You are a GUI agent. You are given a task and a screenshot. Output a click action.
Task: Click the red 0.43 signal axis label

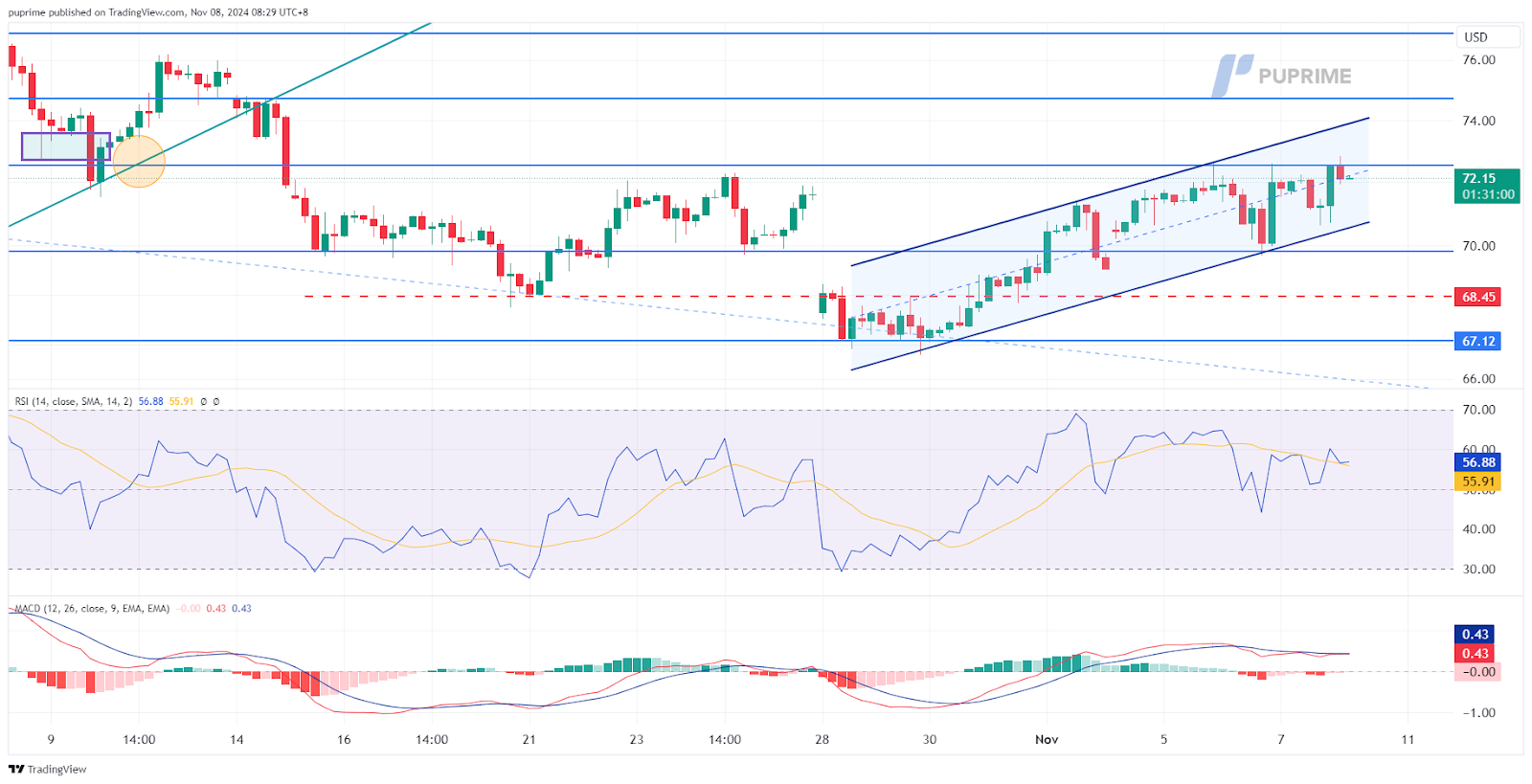(x=1476, y=653)
